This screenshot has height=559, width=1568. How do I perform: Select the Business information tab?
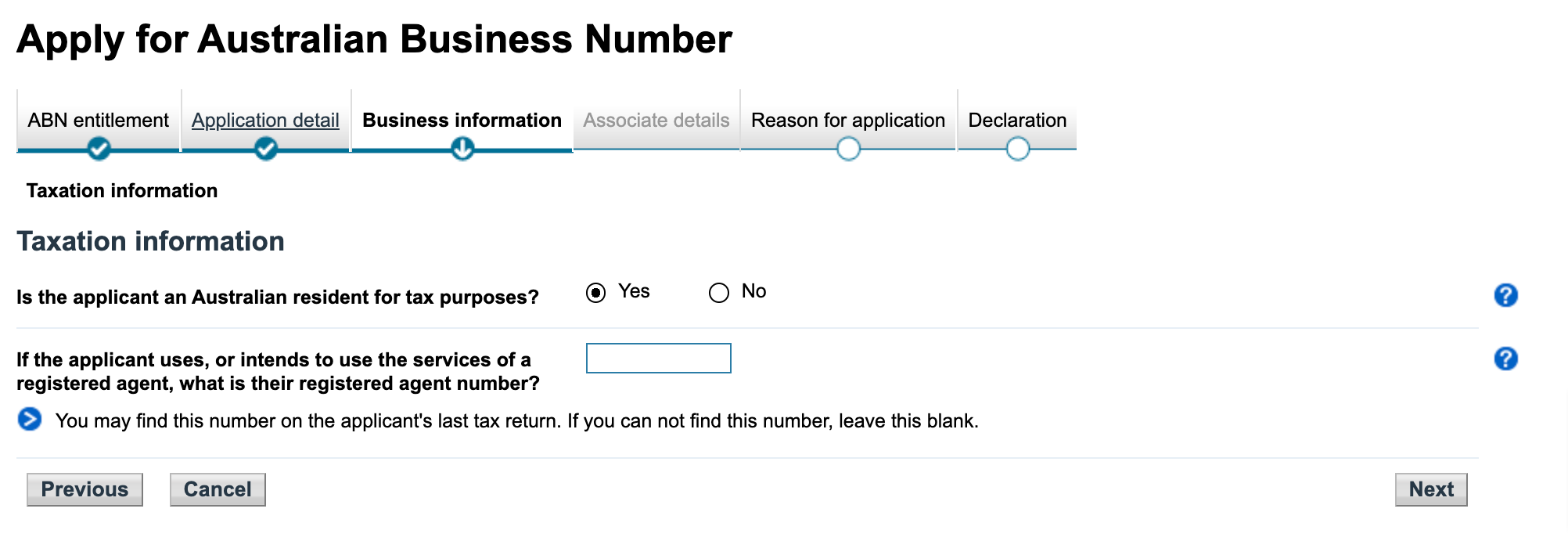point(462,120)
